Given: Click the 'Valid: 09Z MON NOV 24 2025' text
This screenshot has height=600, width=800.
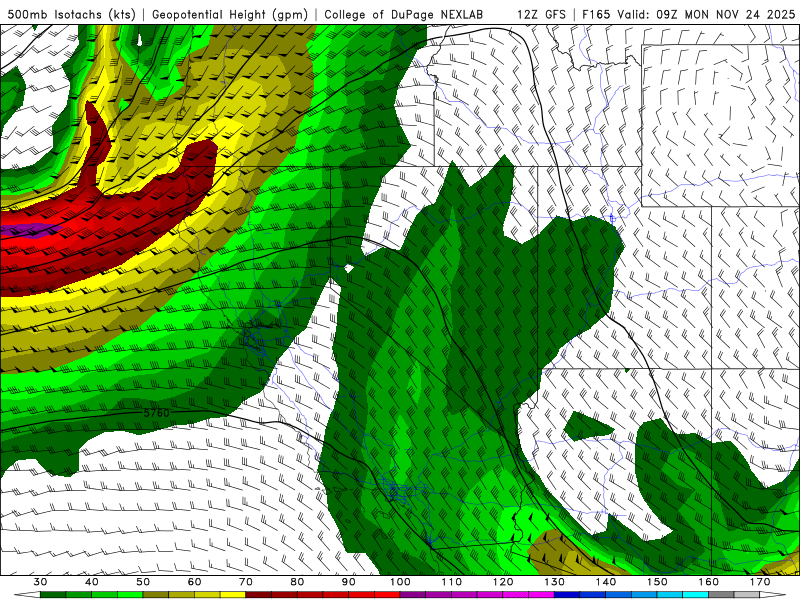Looking at the screenshot, I should pos(706,14).
